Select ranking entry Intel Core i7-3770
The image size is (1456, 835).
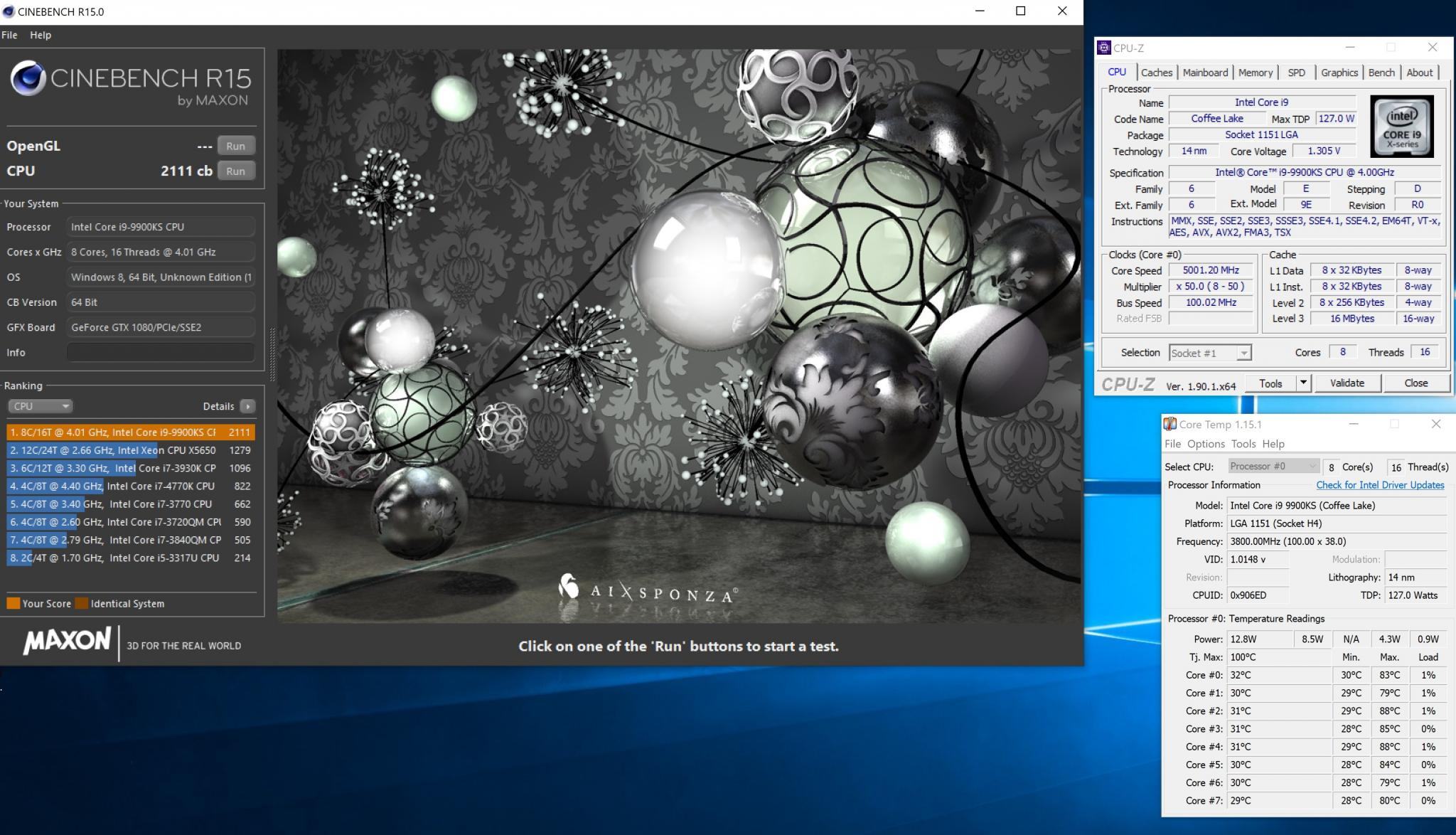pyautogui.click(x=131, y=504)
